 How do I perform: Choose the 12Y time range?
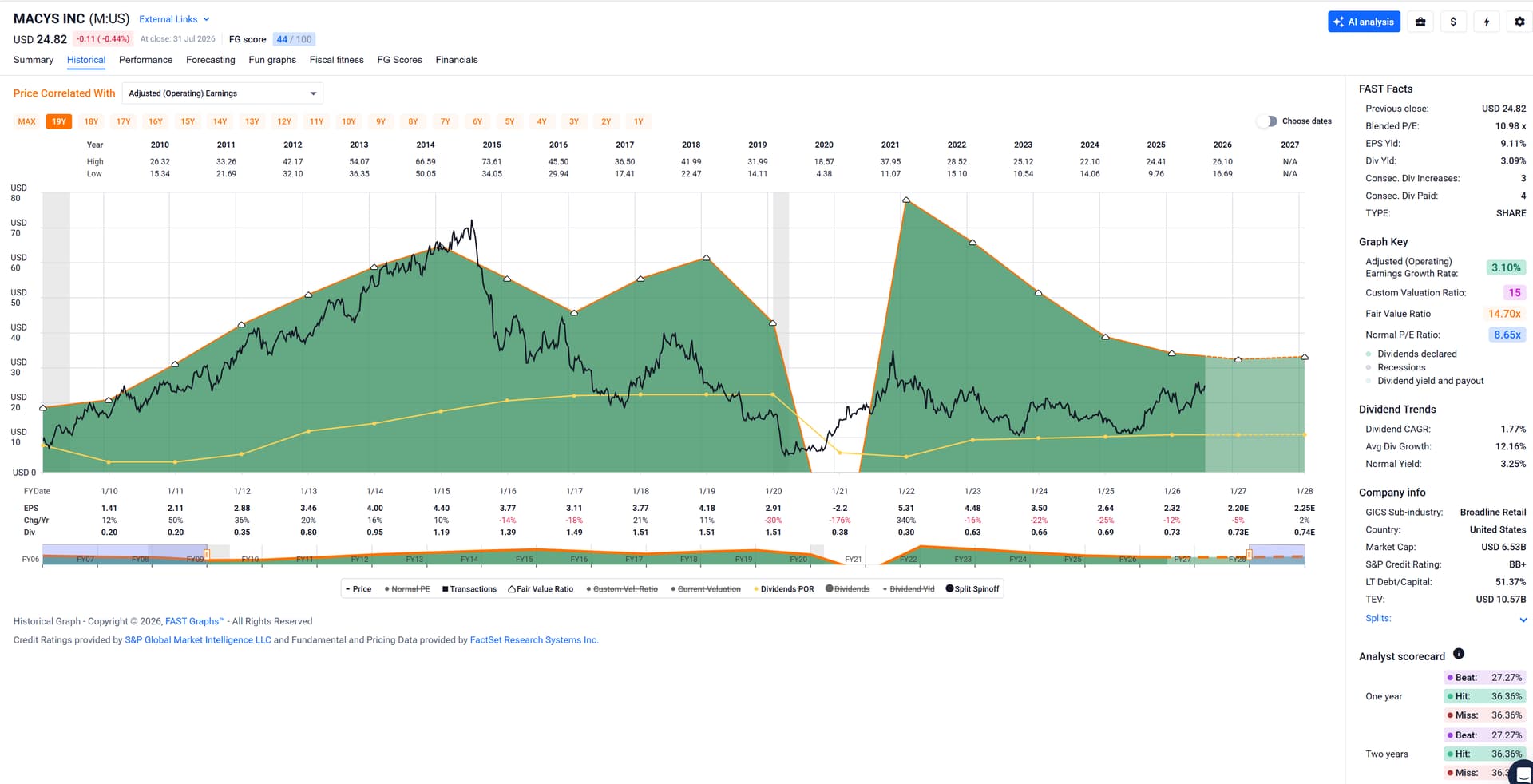coord(284,121)
